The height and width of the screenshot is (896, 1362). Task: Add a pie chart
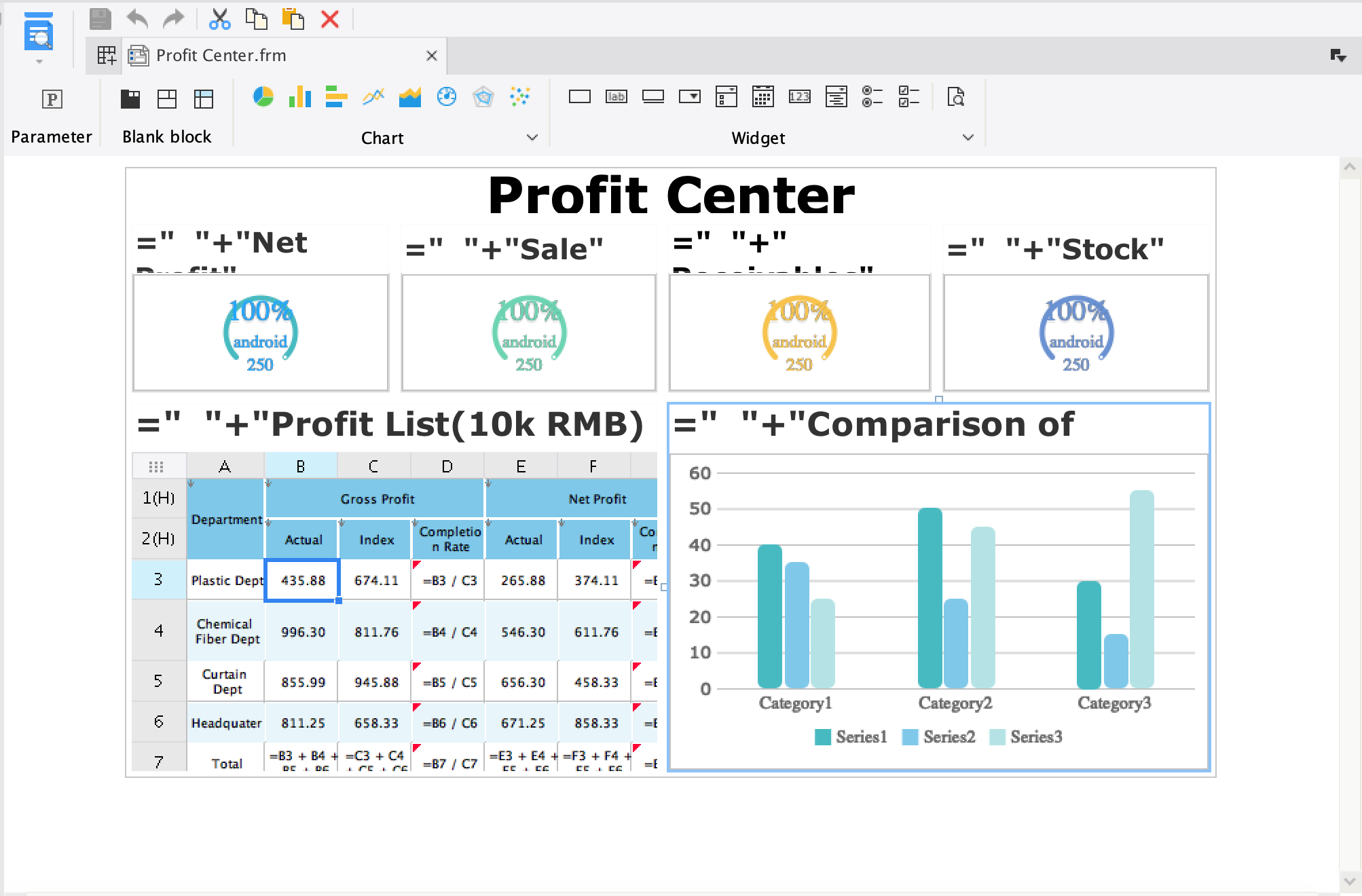263,97
